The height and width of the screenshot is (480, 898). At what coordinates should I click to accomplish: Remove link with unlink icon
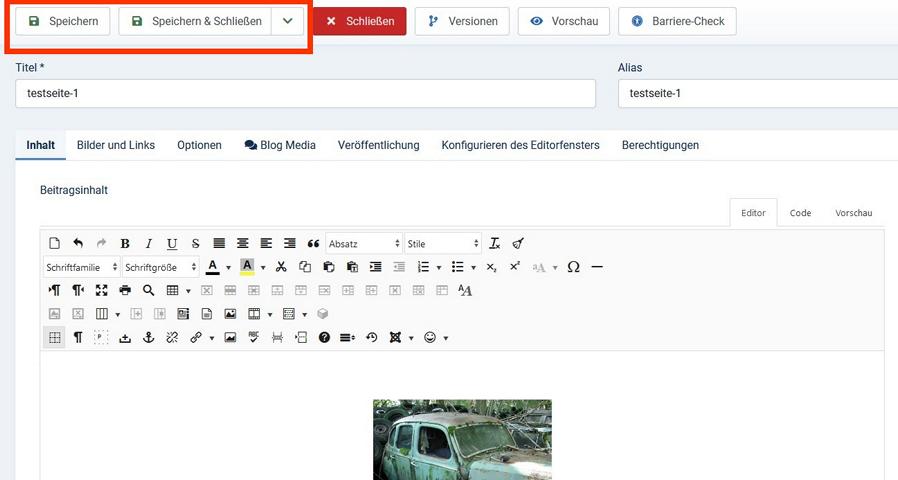(x=172, y=337)
